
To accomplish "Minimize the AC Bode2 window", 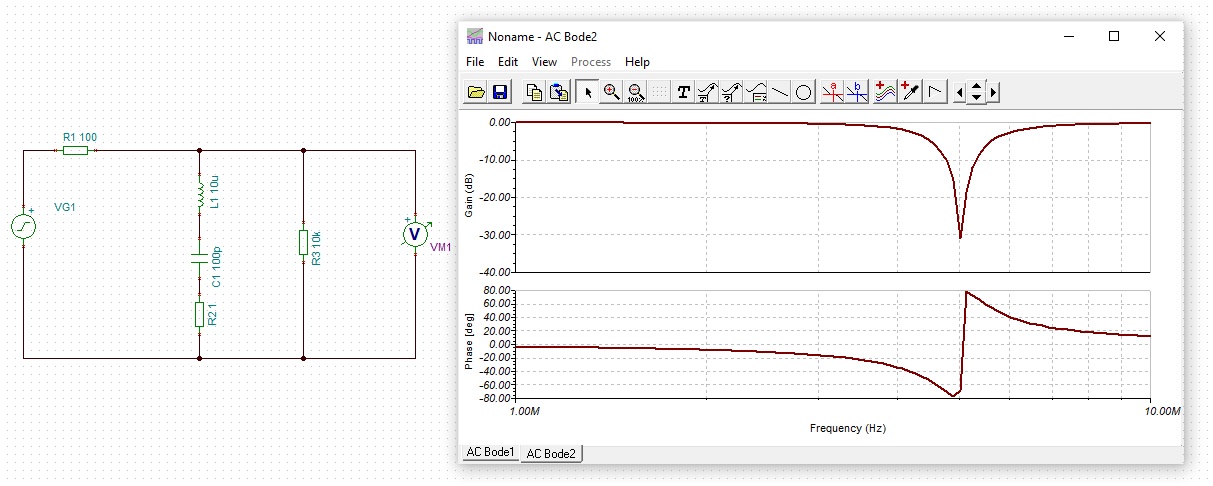I will [1067, 36].
